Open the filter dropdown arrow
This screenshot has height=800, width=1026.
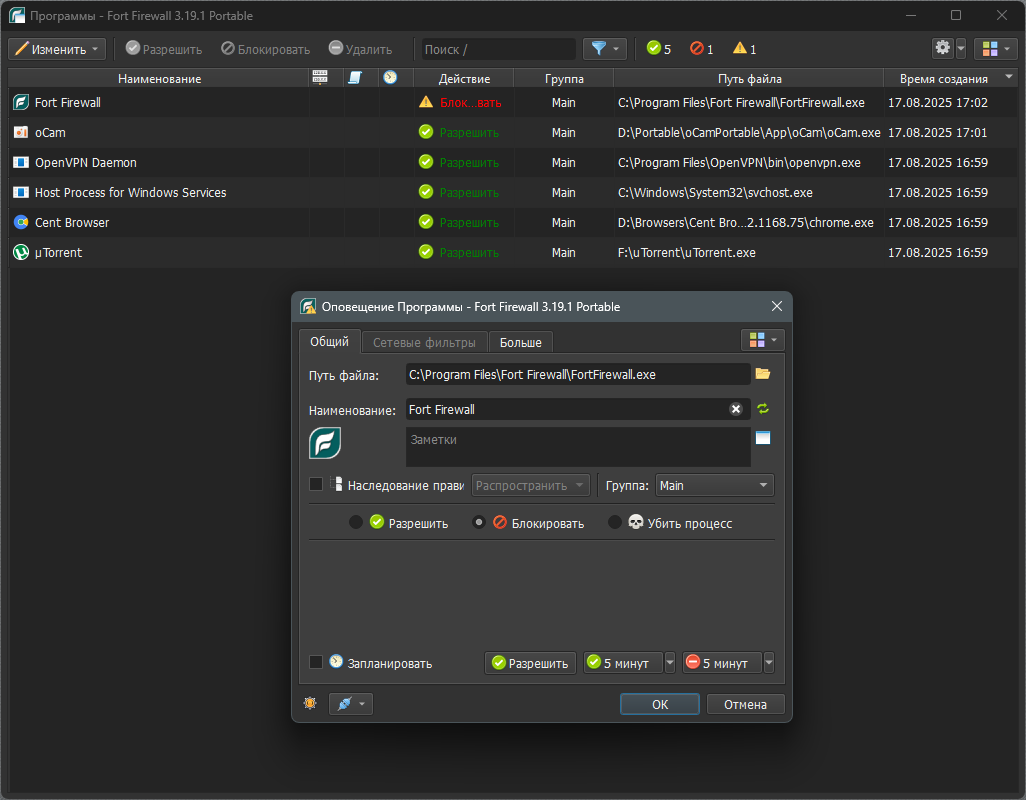click(x=616, y=49)
